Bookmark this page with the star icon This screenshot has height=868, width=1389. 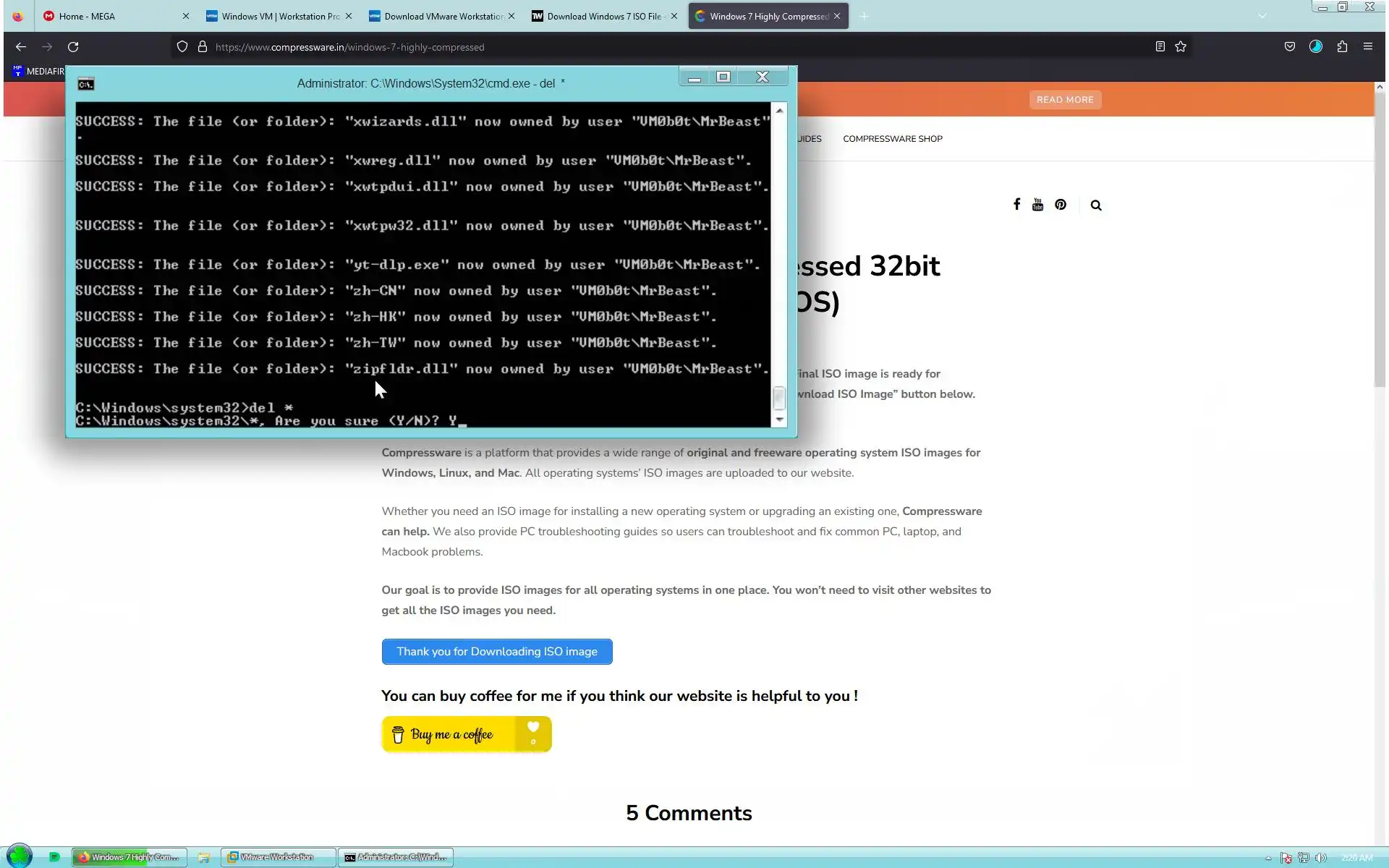pos(1181,47)
